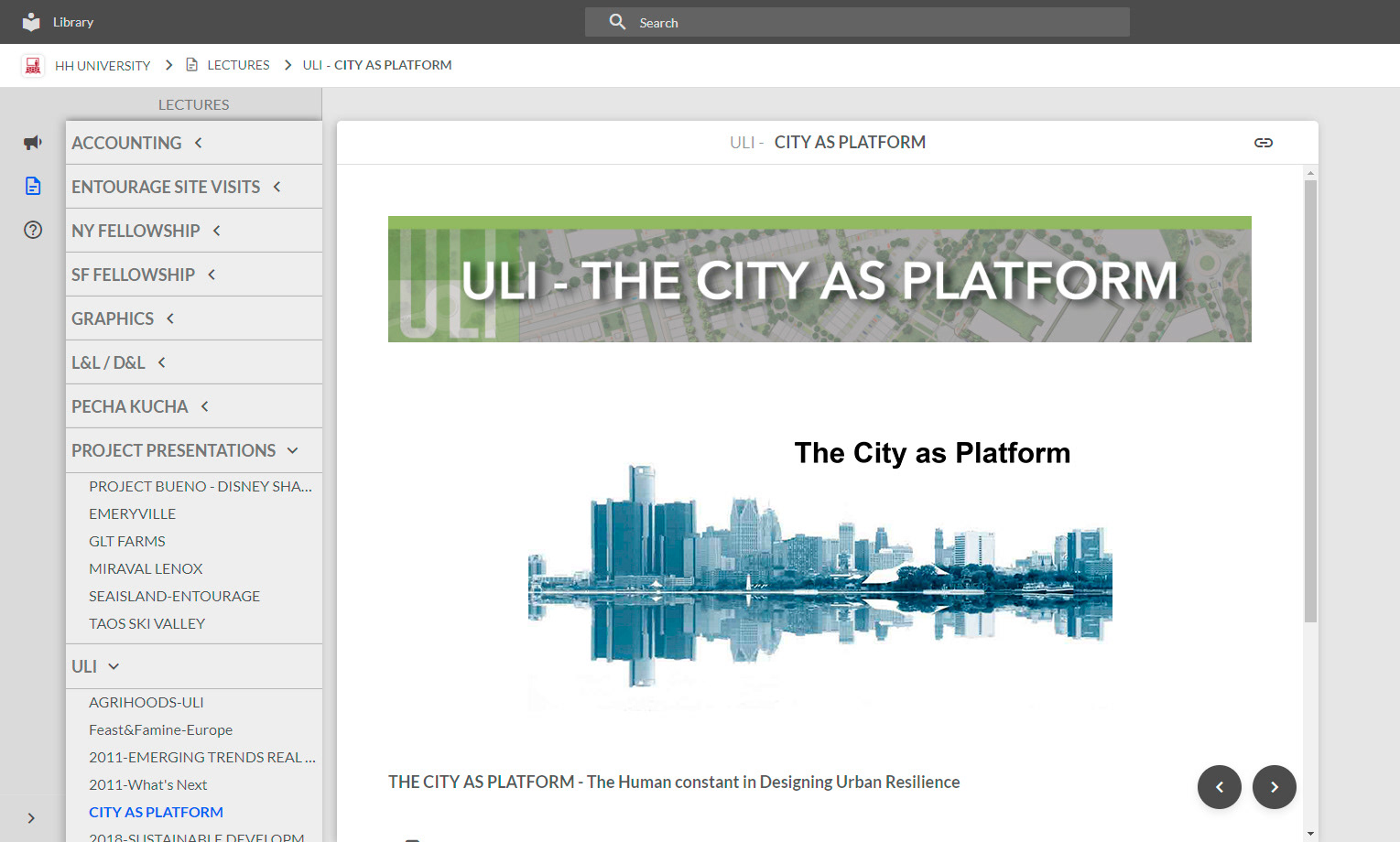The height and width of the screenshot is (842, 1400).
Task: Expand the NY FELLOWSHIP section
Action: [x=194, y=231]
